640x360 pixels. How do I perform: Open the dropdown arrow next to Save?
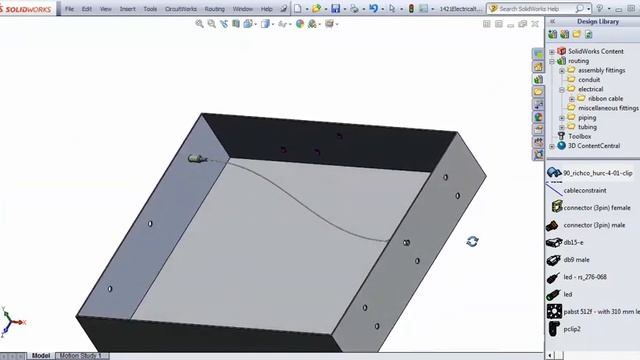point(344,9)
